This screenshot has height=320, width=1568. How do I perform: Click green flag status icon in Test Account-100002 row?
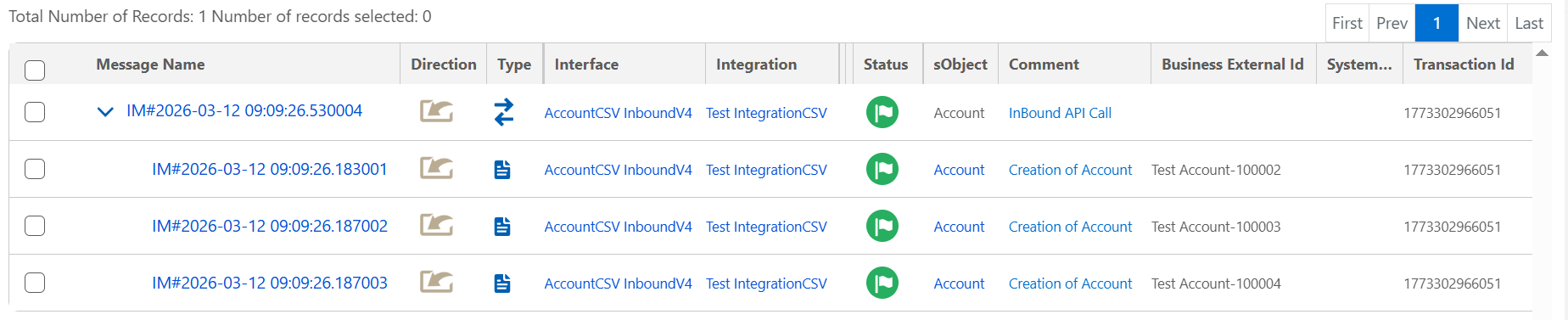coord(882,169)
